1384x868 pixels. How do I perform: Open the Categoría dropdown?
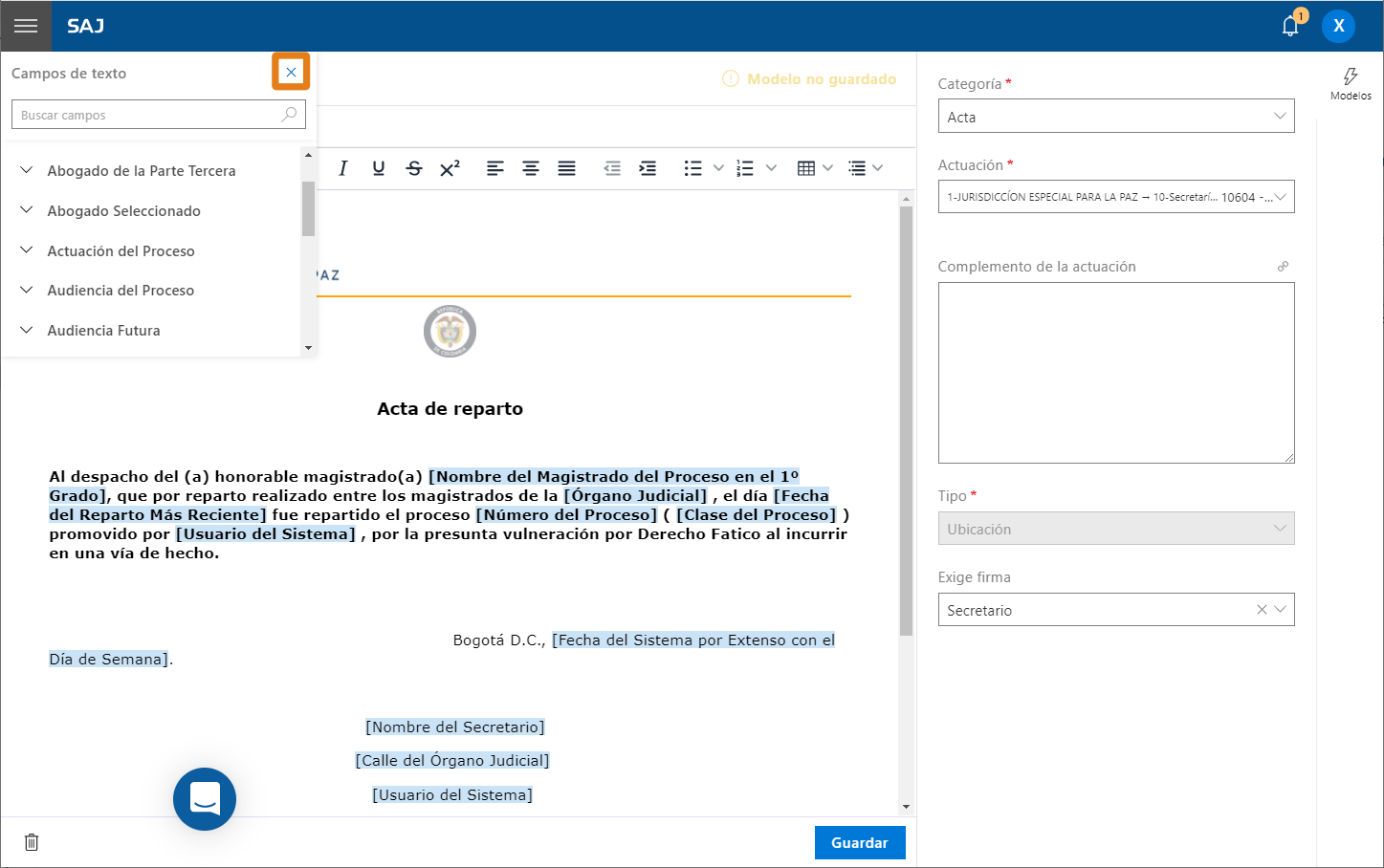click(x=1116, y=117)
